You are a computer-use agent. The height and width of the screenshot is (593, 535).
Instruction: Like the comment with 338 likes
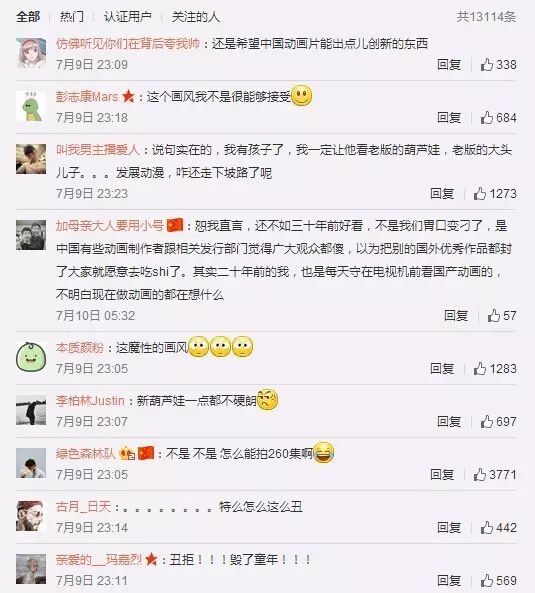pos(487,65)
